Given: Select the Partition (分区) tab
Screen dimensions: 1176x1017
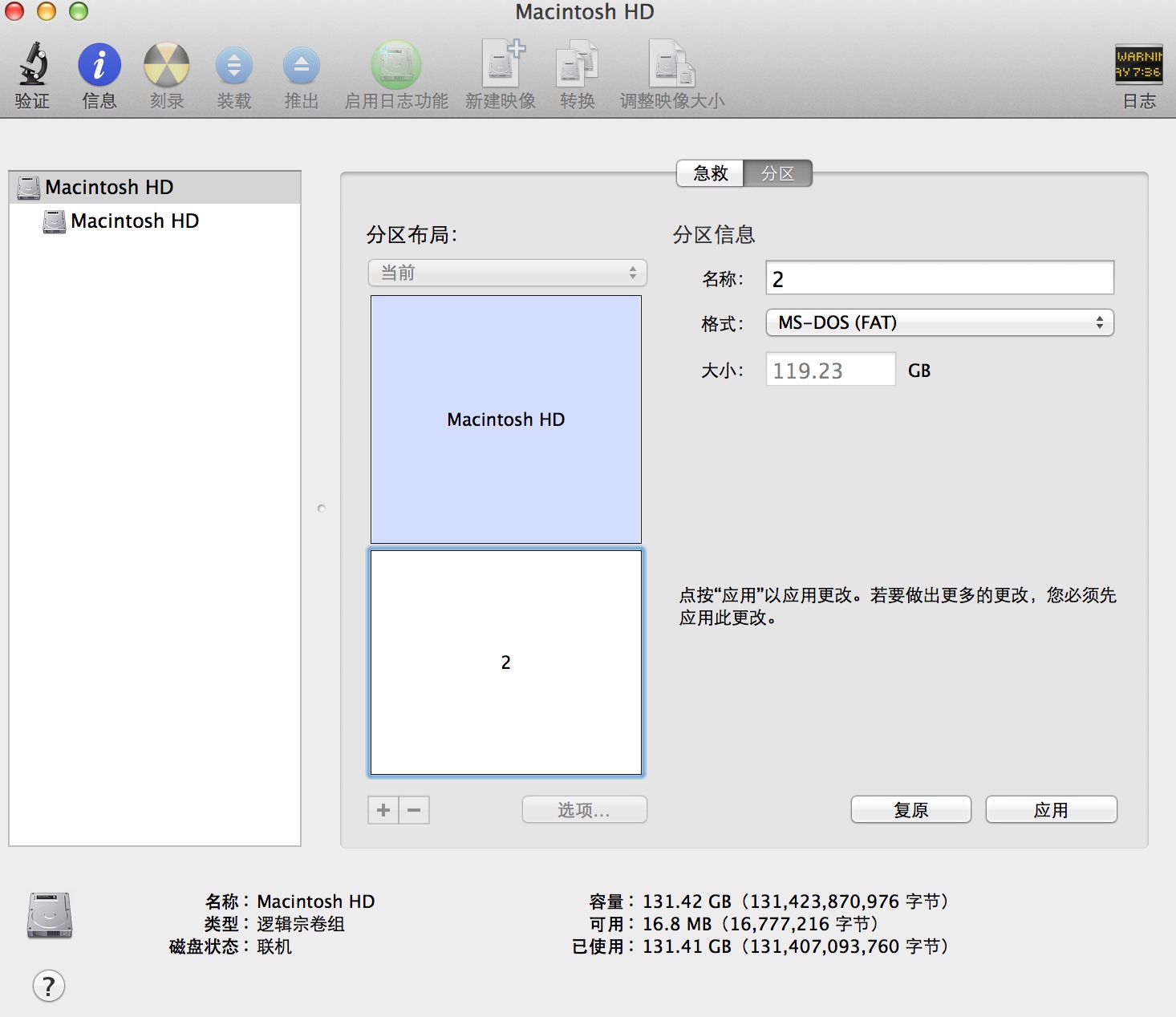Looking at the screenshot, I should pyautogui.click(x=777, y=173).
